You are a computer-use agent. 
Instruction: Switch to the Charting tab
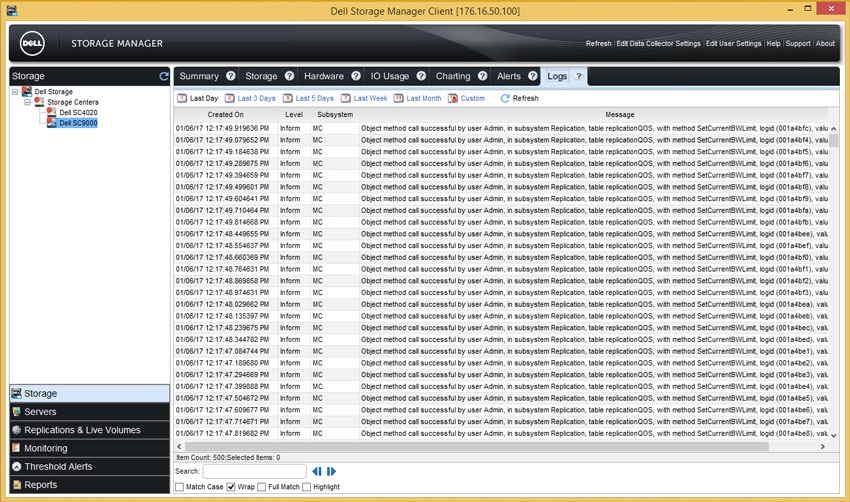pyautogui.click(x=453, y=76)
